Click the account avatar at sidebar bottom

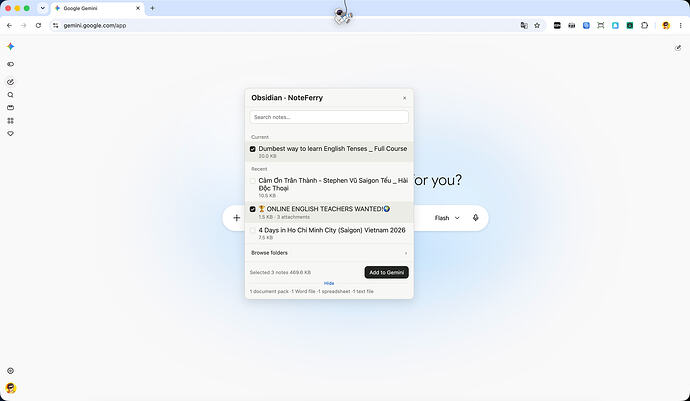(x=11, y=388)
